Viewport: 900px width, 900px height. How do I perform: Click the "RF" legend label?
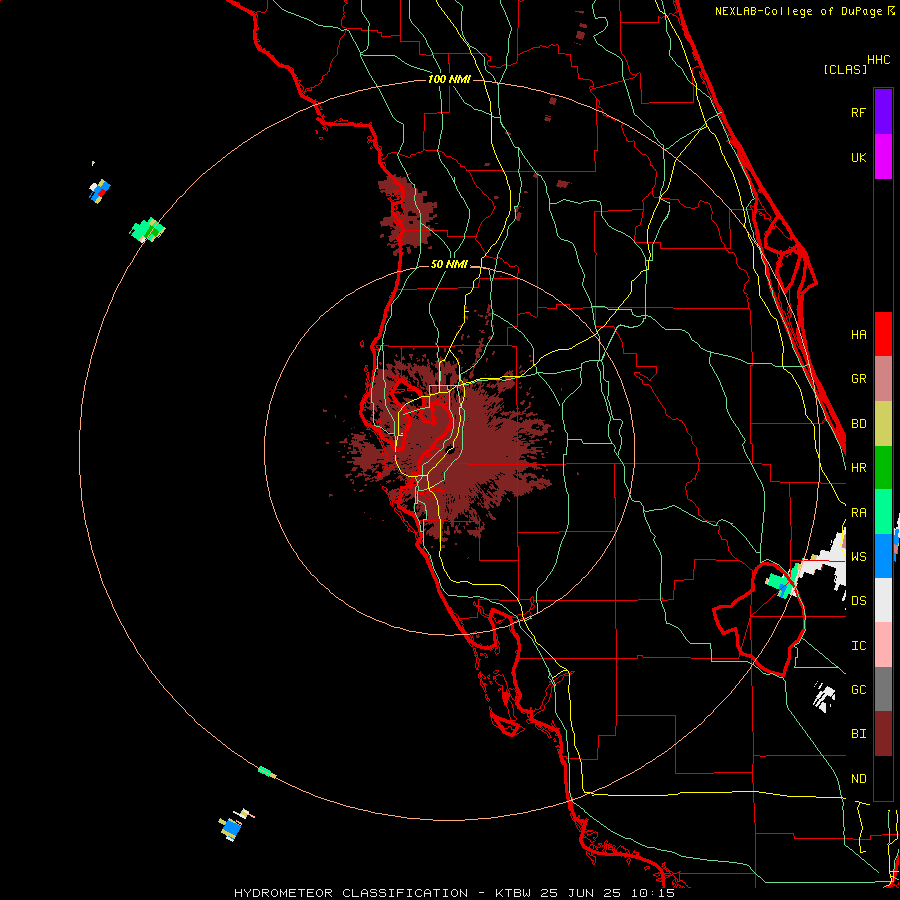tap(858, 112)
